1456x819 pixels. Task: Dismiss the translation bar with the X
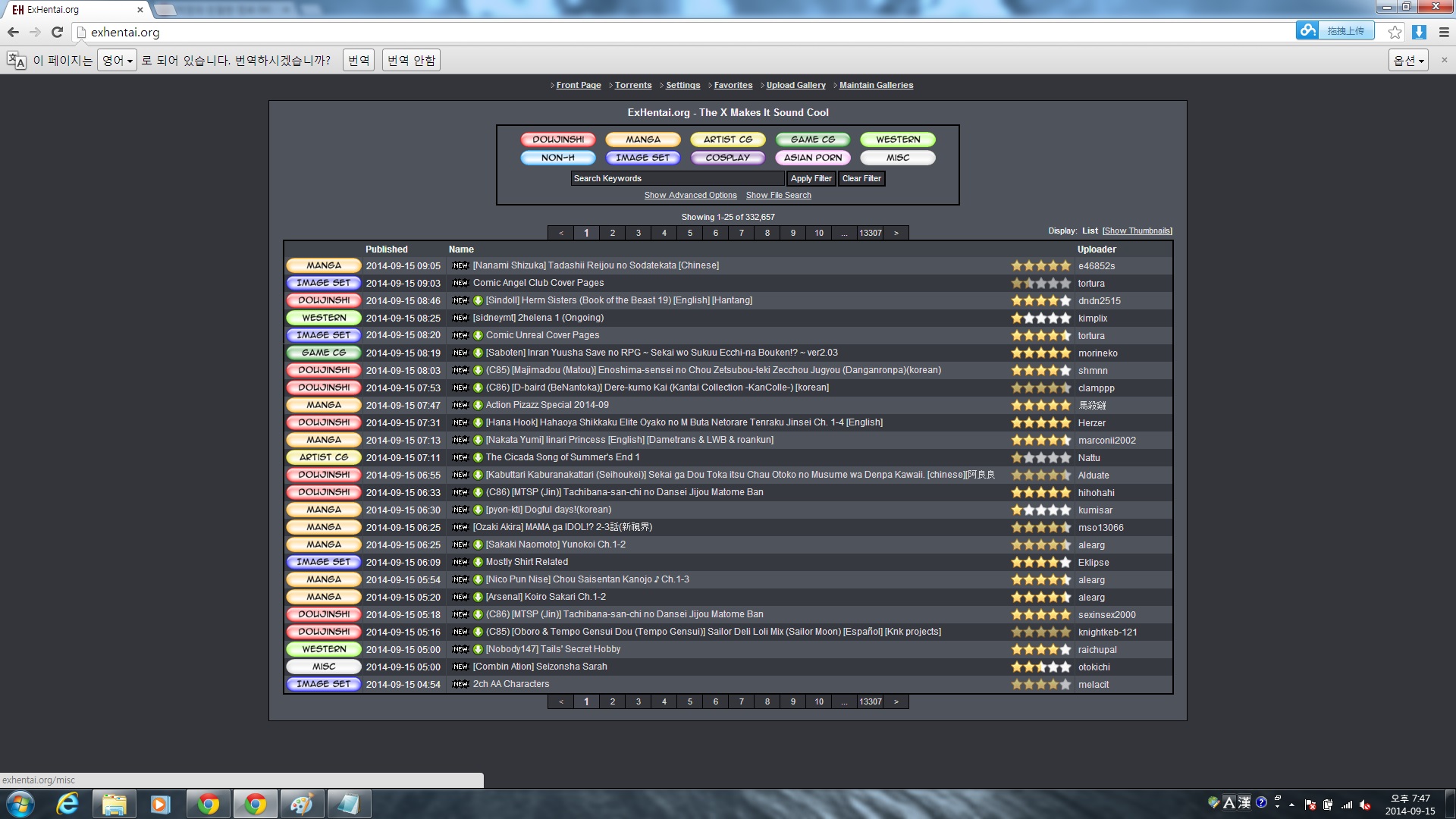[1444, 60]
